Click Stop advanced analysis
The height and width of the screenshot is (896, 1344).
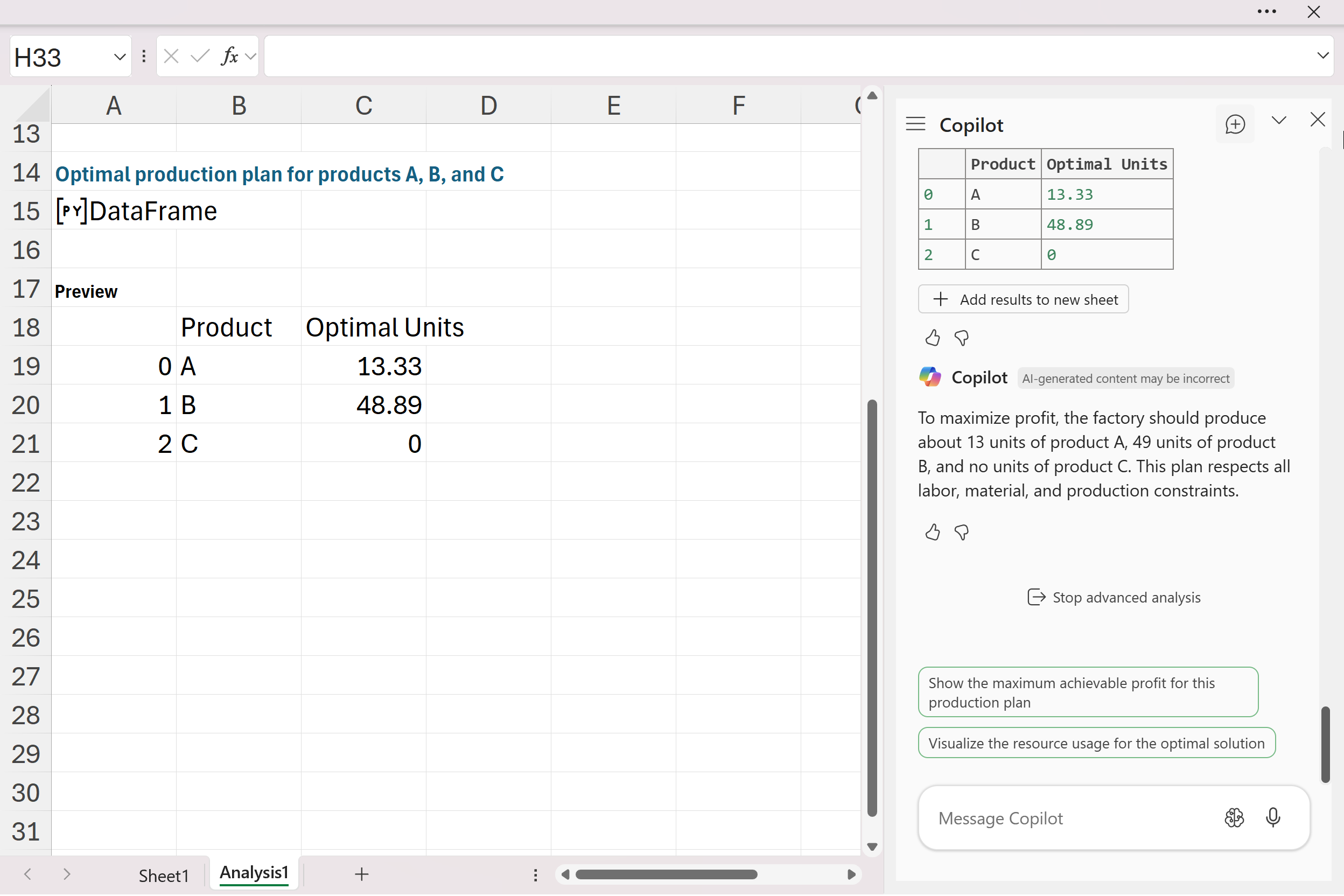pyautogui.click(x=1114, y=597)
